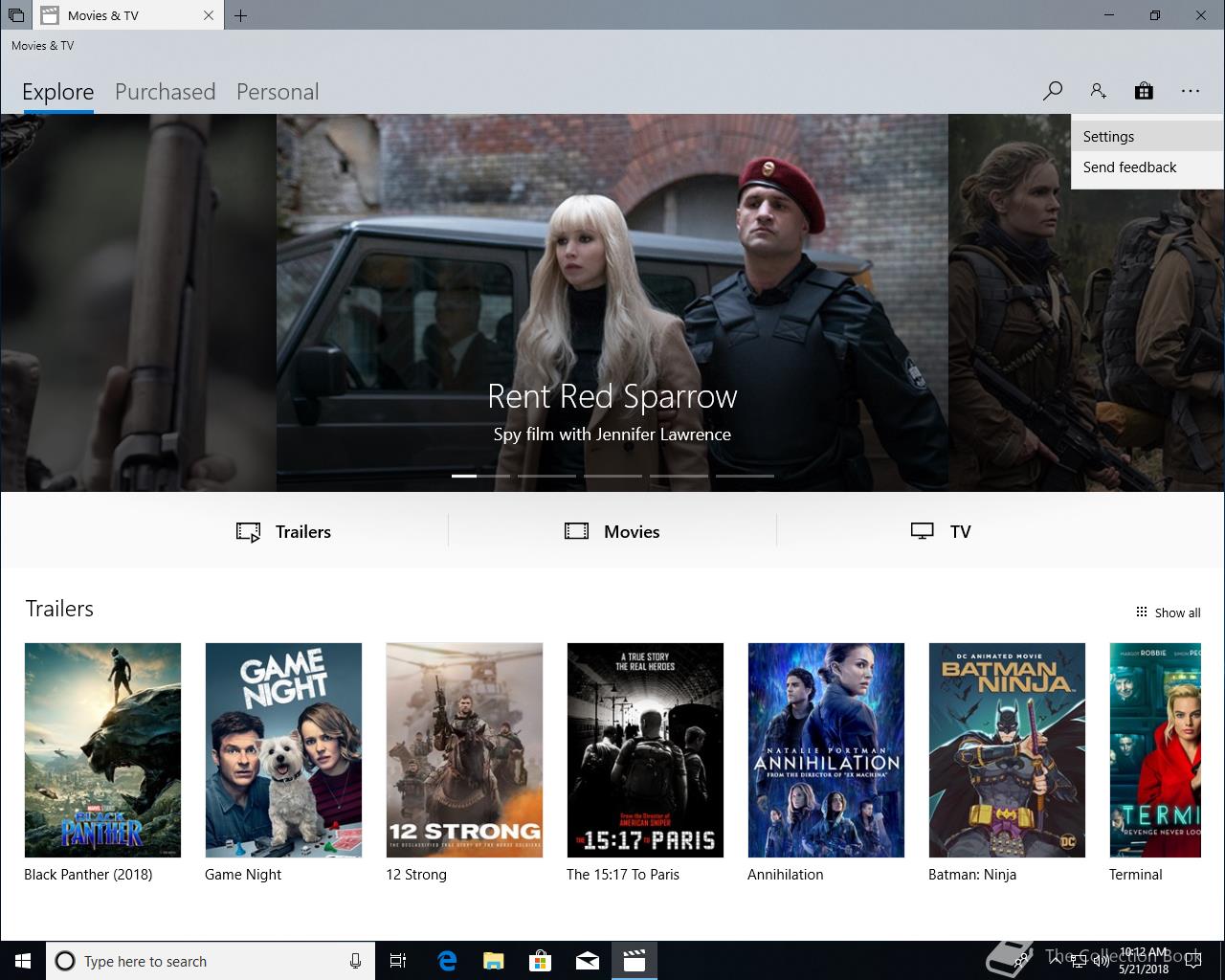Click the microphone icon in search box
This screenshot has height=980, width=1225.
point(355,961)
